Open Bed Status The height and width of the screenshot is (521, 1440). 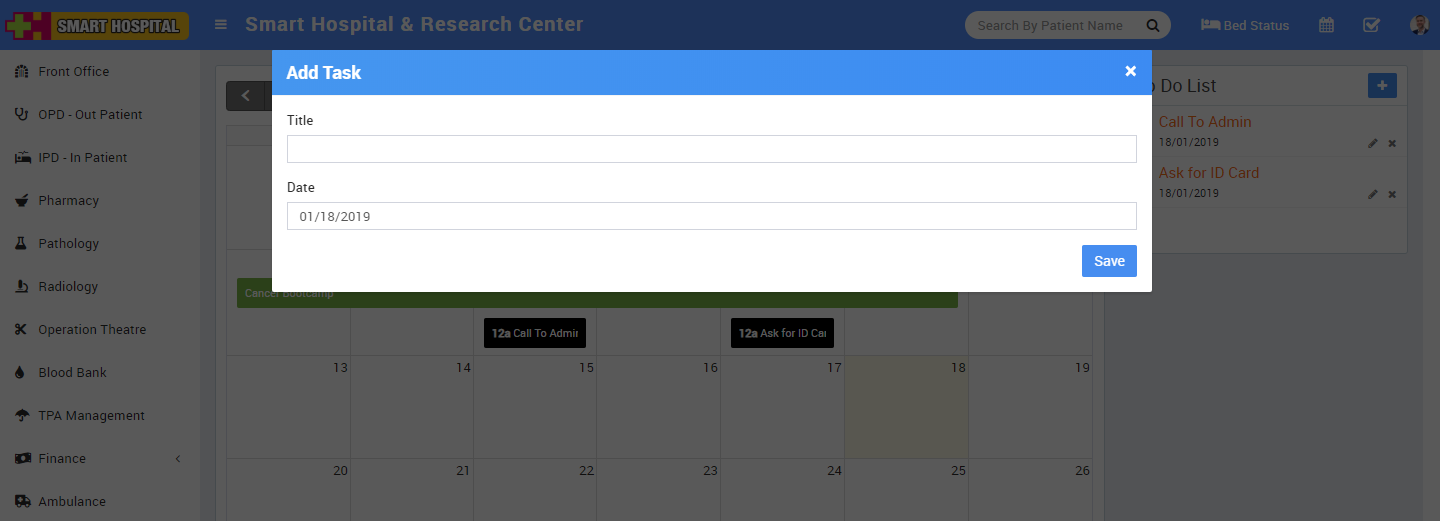tap(1245, 26)
